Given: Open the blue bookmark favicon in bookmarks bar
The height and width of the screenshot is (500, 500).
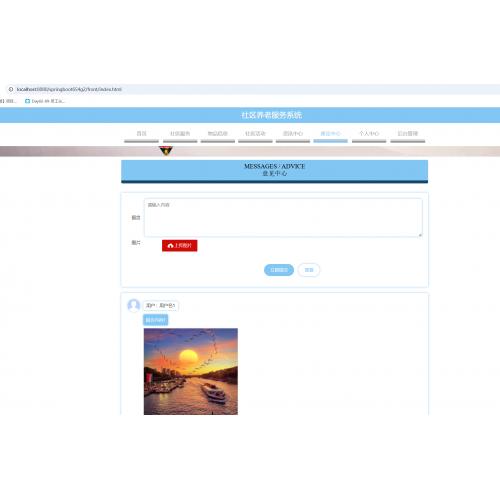Looking at the screenshot, I should pos(28,101).
